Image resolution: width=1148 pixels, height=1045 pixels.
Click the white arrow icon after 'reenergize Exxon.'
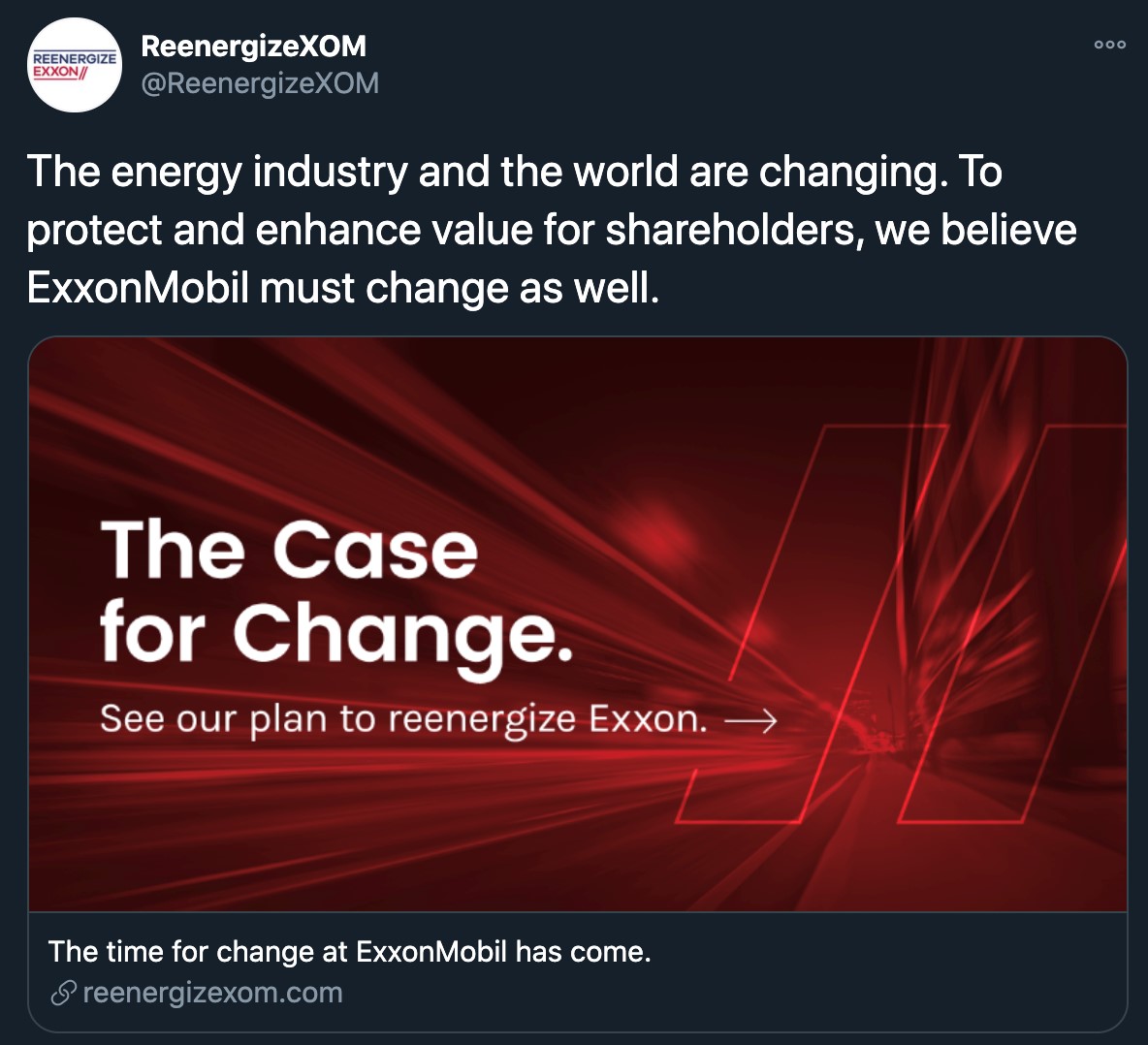[x=751, y=720]
